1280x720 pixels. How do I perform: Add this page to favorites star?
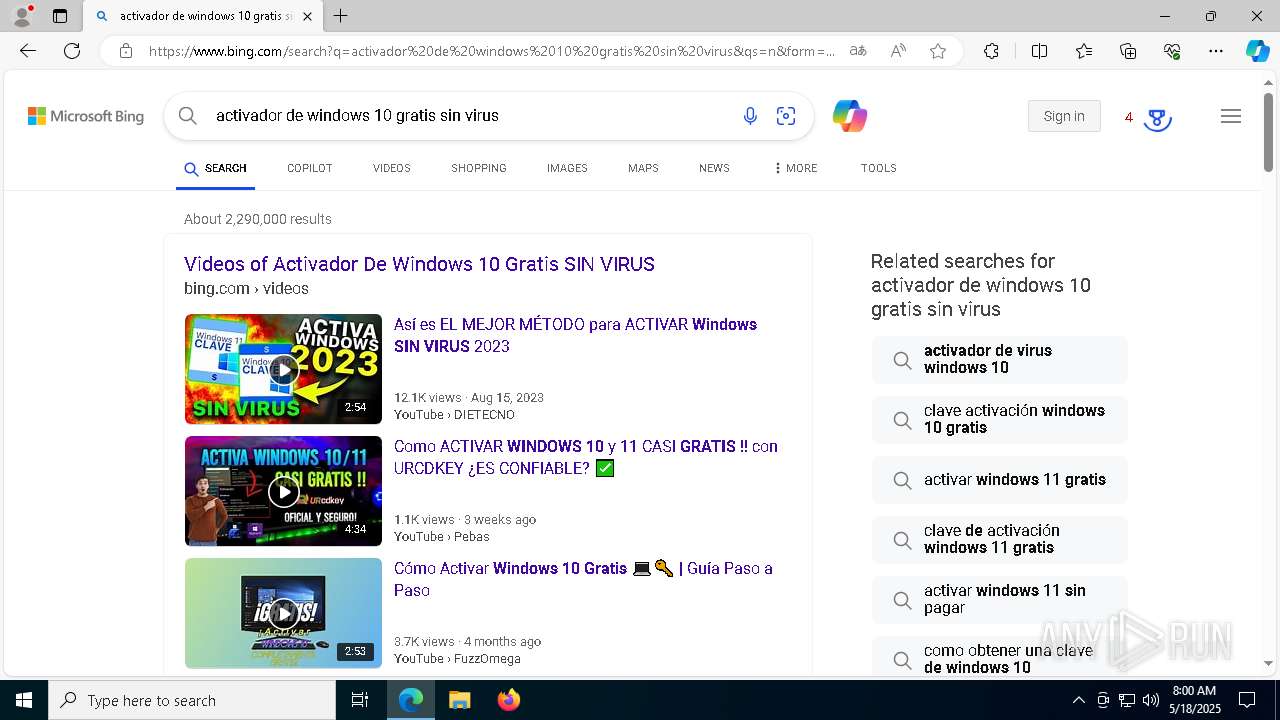click(938, 51)
